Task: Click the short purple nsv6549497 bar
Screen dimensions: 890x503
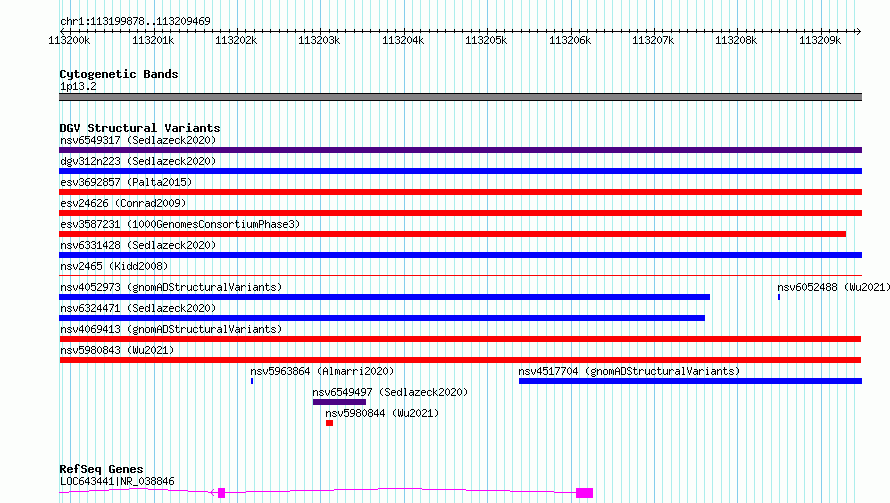Action: pyautogui.click(x=339, y=402)
